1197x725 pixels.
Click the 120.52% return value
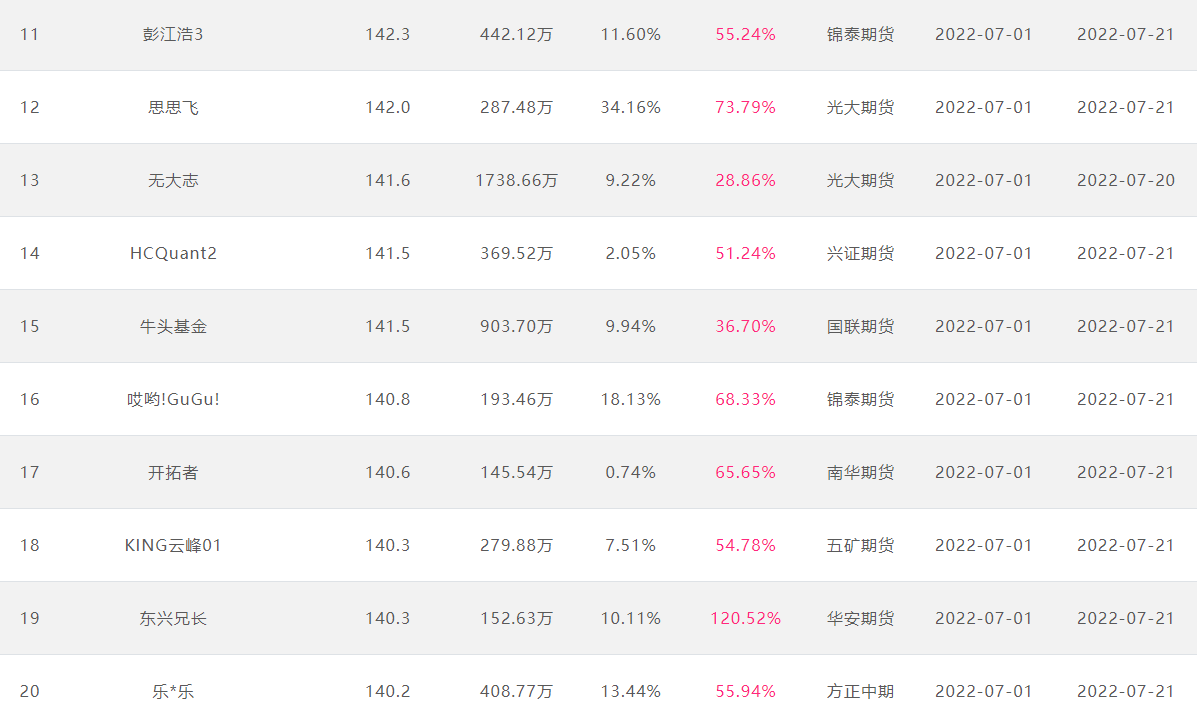(745, 618)
